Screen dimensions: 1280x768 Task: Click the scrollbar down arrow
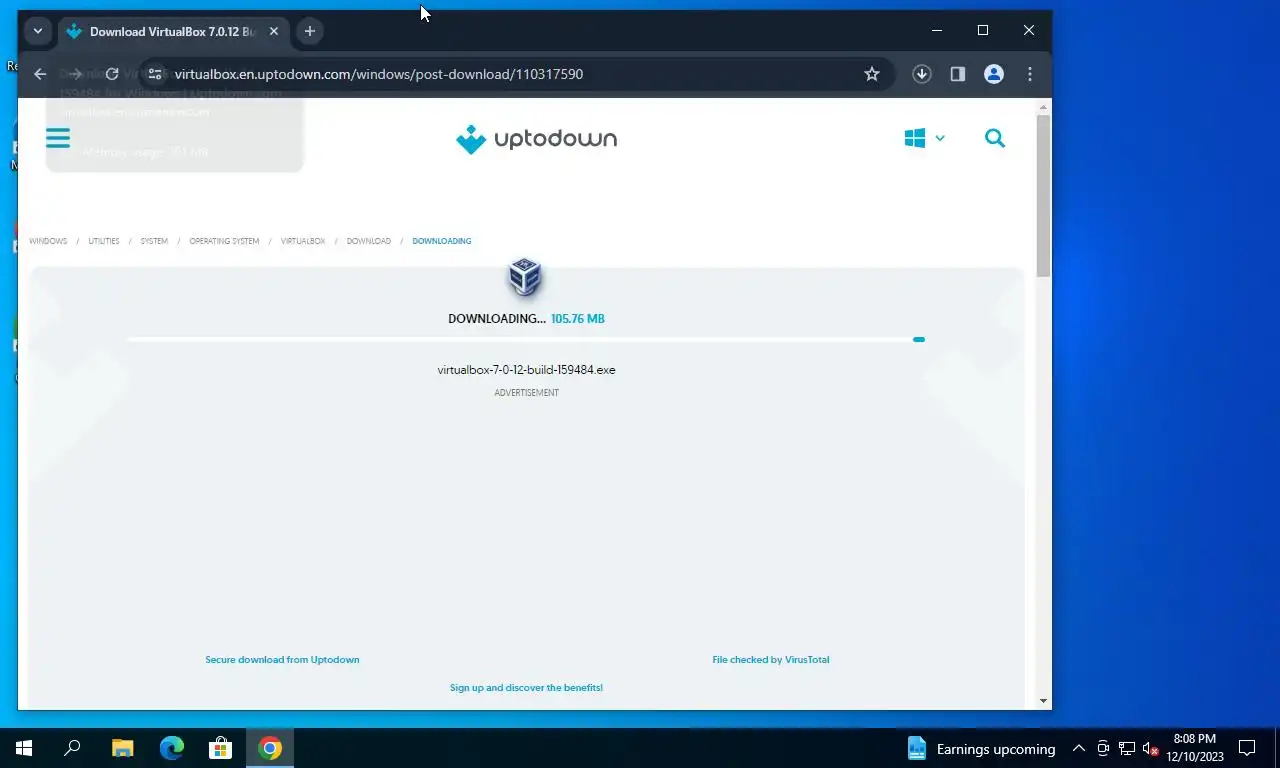1044,701
